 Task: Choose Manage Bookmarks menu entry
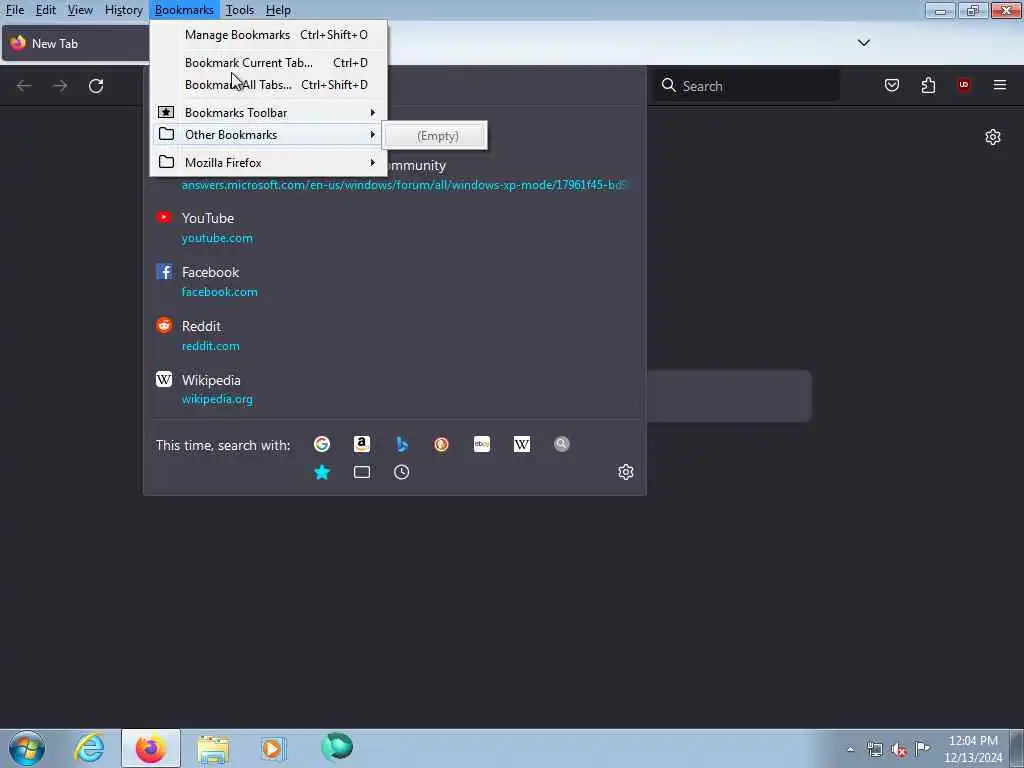[269, 35]
